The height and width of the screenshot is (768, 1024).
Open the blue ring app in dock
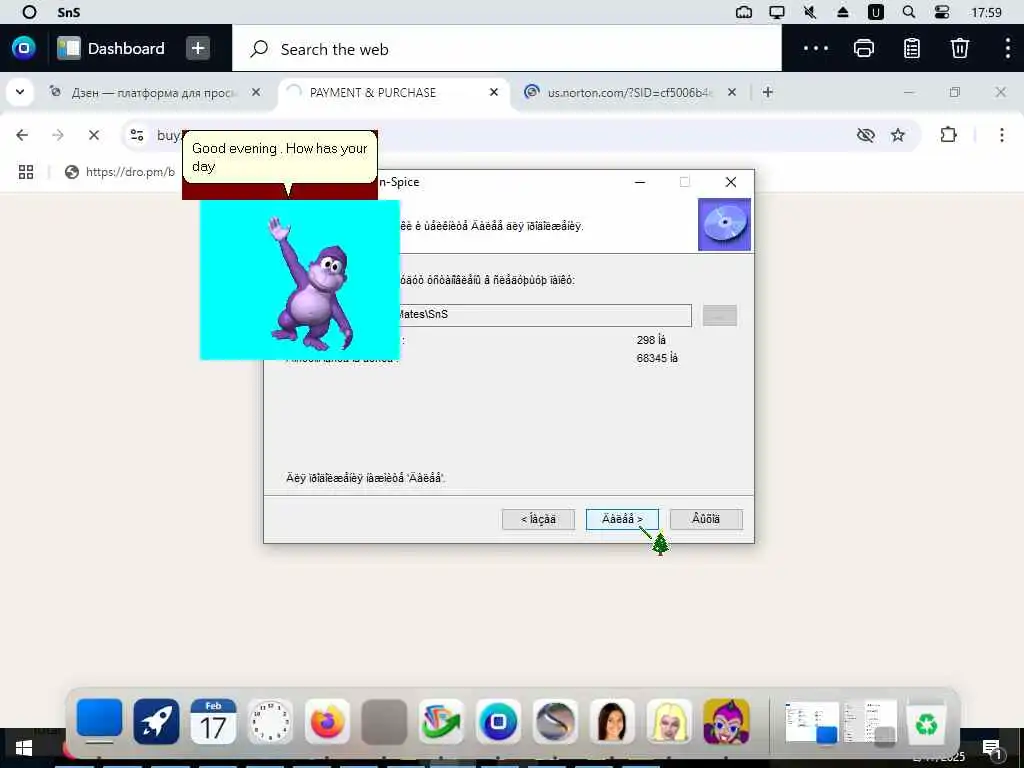pyautogui.click(x=498, y=722)
